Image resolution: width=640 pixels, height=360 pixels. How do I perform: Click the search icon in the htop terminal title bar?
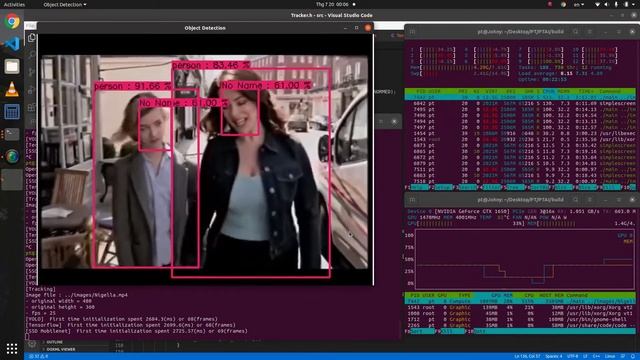point(576,31)
